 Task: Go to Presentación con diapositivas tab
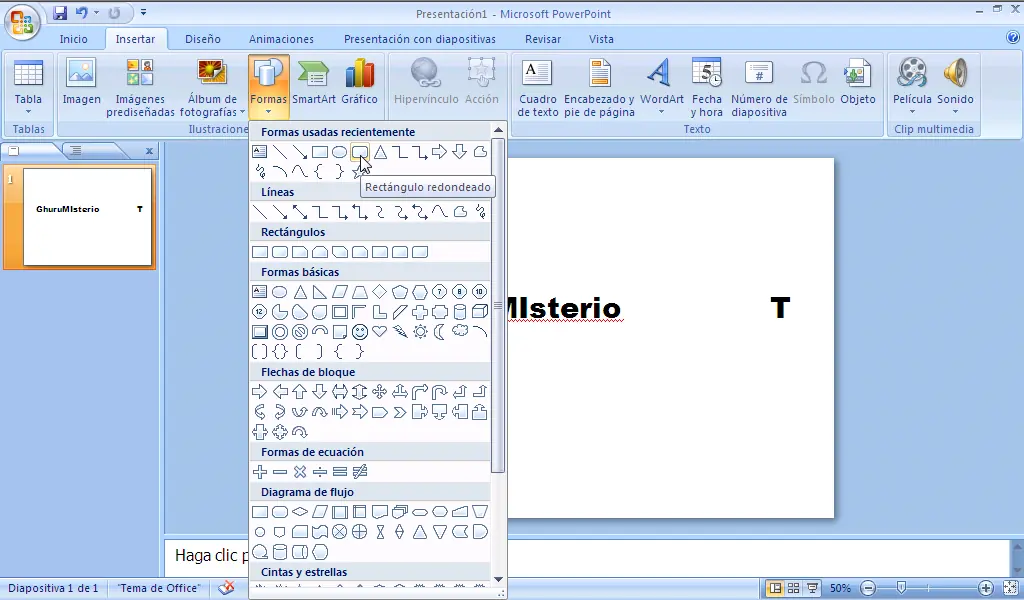420,39
